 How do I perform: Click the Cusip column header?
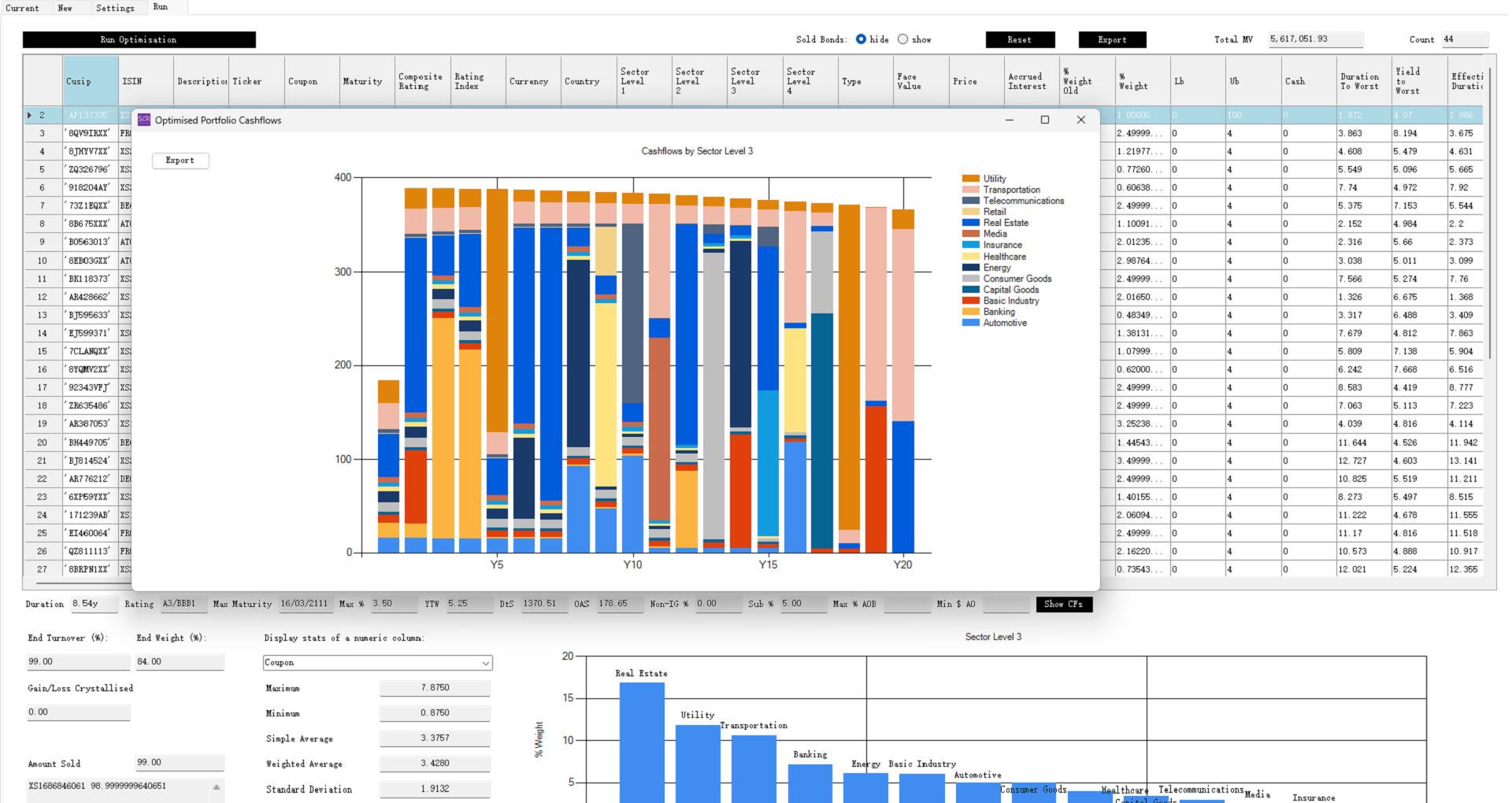91,81
